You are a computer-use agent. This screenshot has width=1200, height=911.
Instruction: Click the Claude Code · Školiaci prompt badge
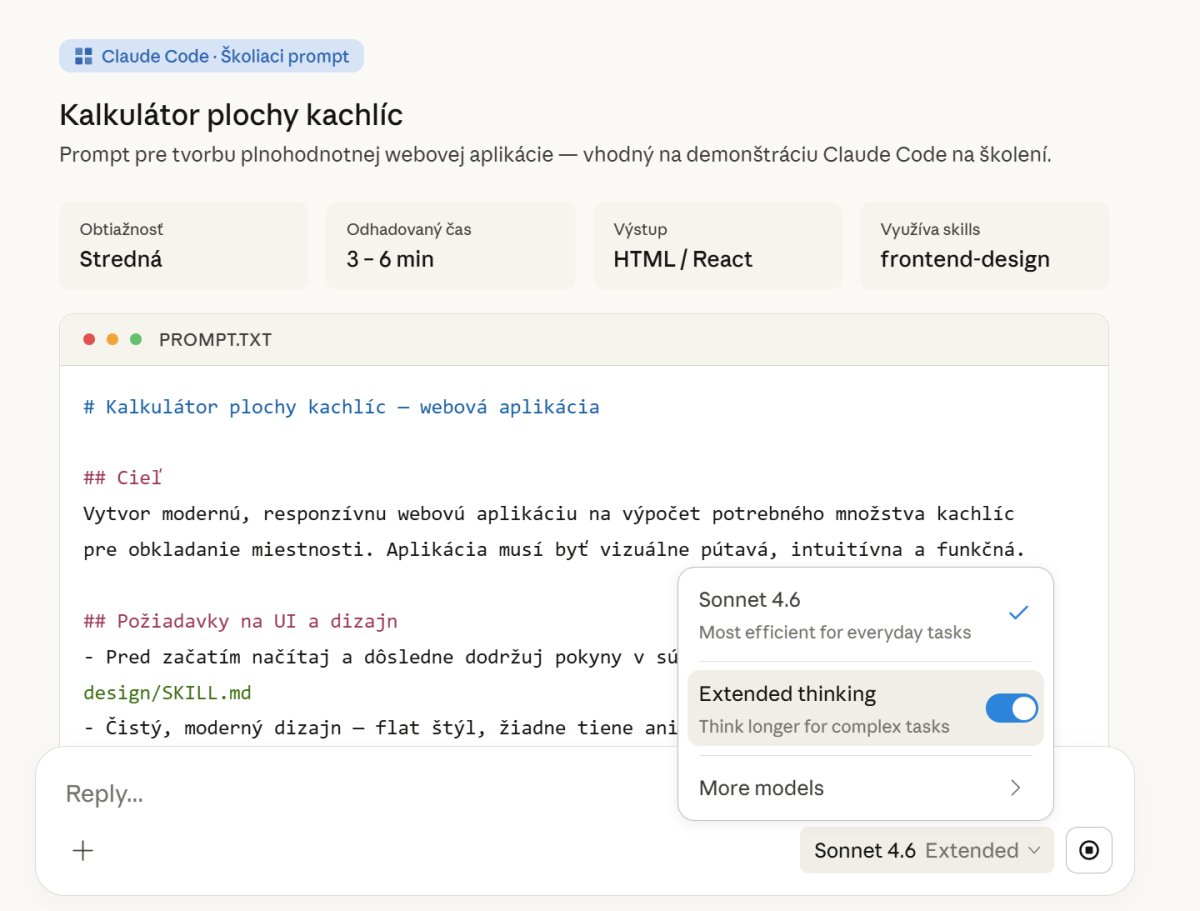211,56
